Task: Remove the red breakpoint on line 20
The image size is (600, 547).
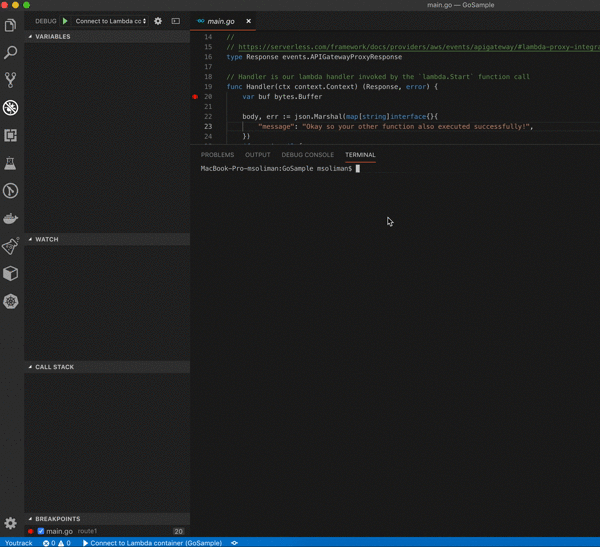Action: click(196, 97)
